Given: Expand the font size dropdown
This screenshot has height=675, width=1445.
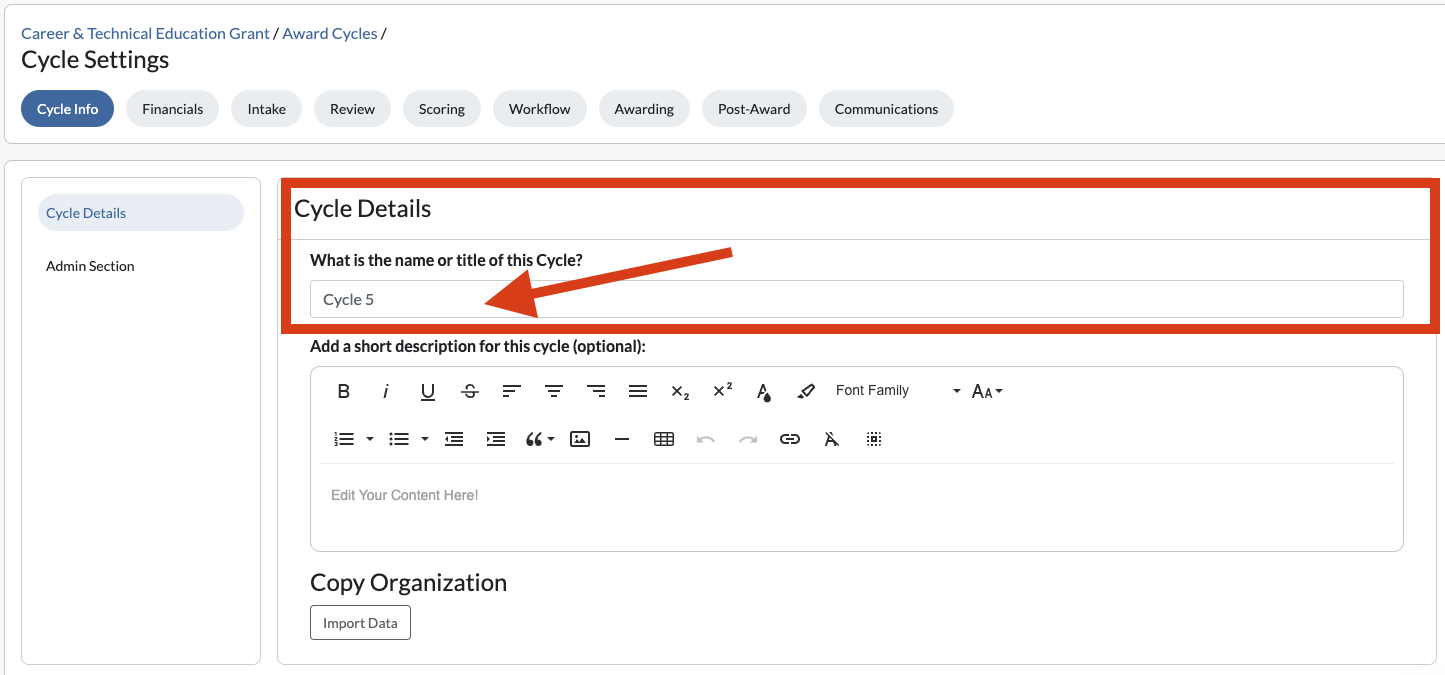Looking at the screenshot, I should click(x=987, y=391).
